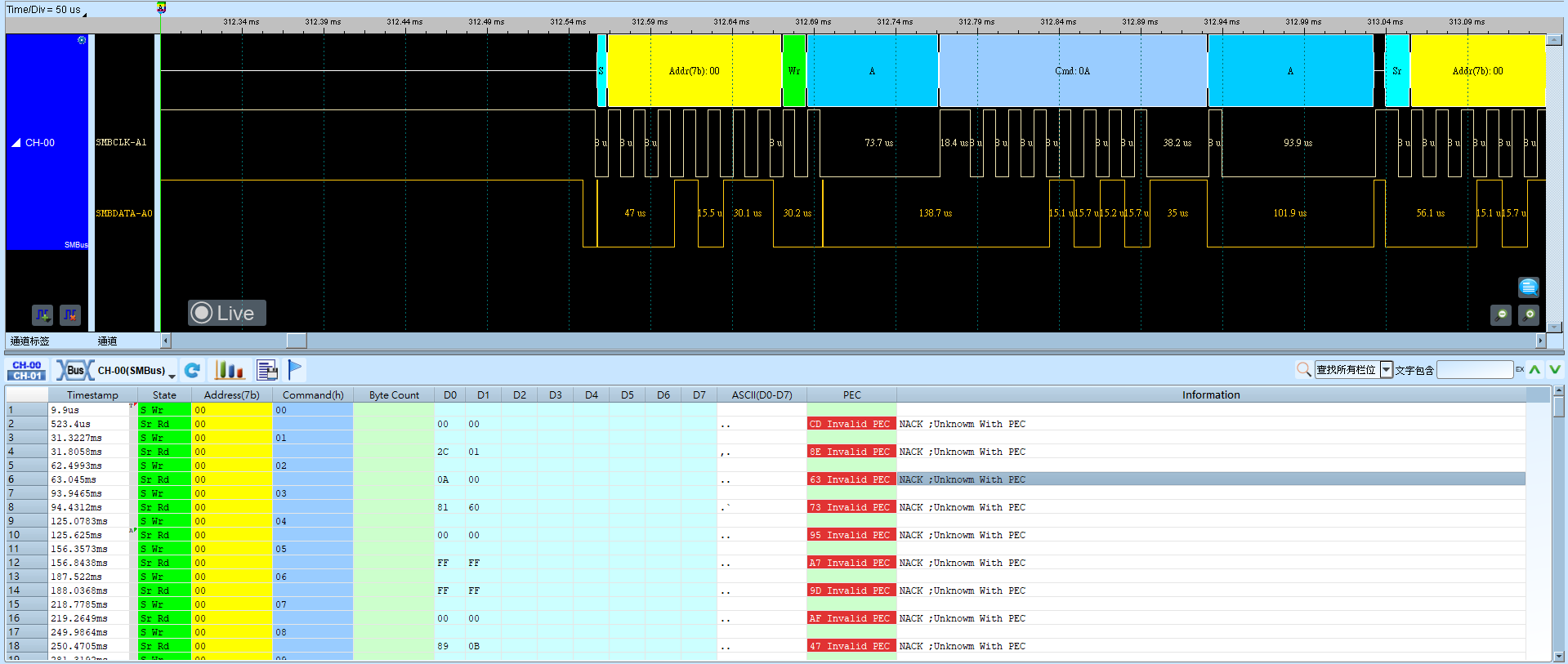Click the green 'Wr' decode block
1568x664 pixels.
[x=794, y=71]
